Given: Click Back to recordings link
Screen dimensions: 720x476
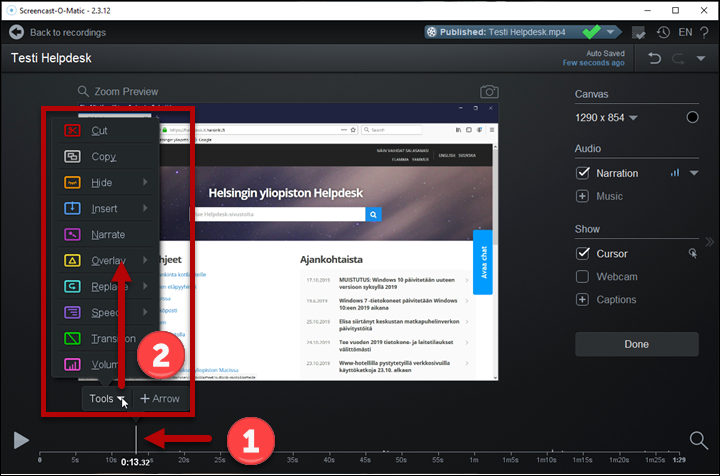Looking at the screenshot, I should coord(68,33).
